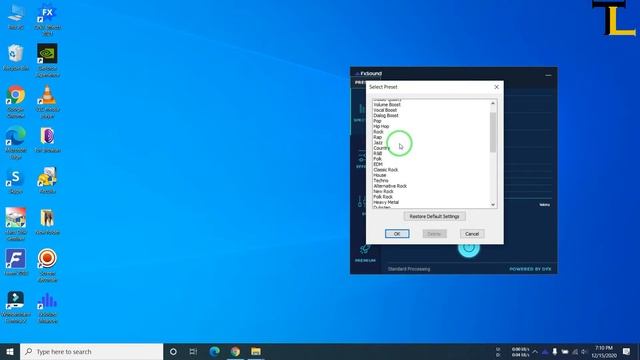Click Restore Default Settings button
Image resolution: width=640 pixels, height=360 pixels.
click(x=434, y=216)
